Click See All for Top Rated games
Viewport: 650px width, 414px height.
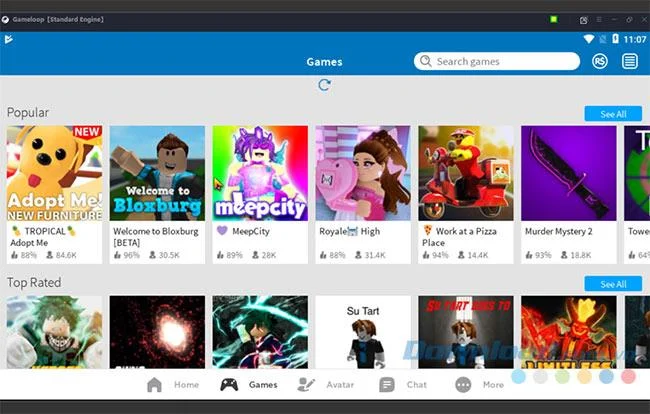613,284
